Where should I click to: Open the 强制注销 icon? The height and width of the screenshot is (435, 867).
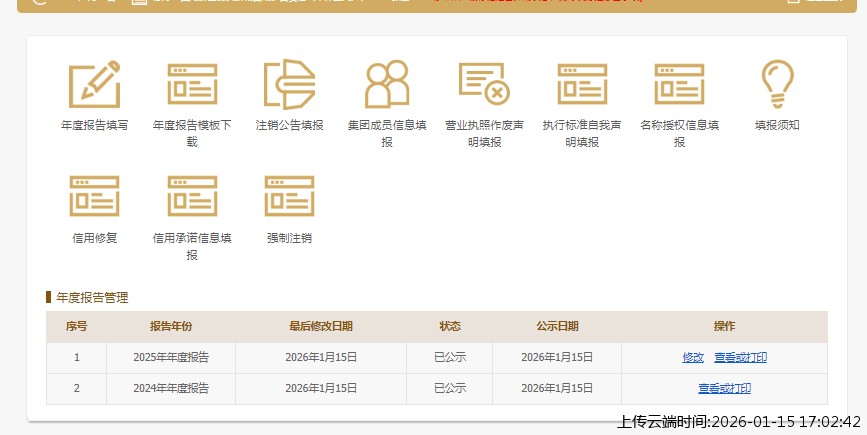tap(289, 196)
